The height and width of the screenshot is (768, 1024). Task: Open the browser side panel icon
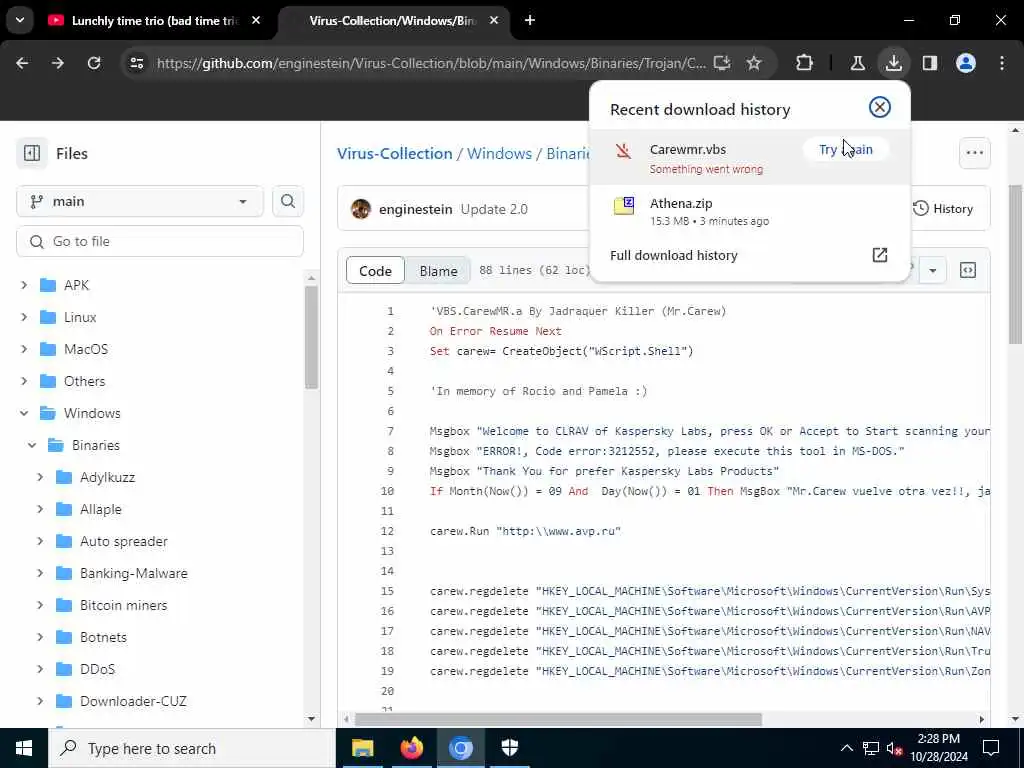tap(929, 63)
